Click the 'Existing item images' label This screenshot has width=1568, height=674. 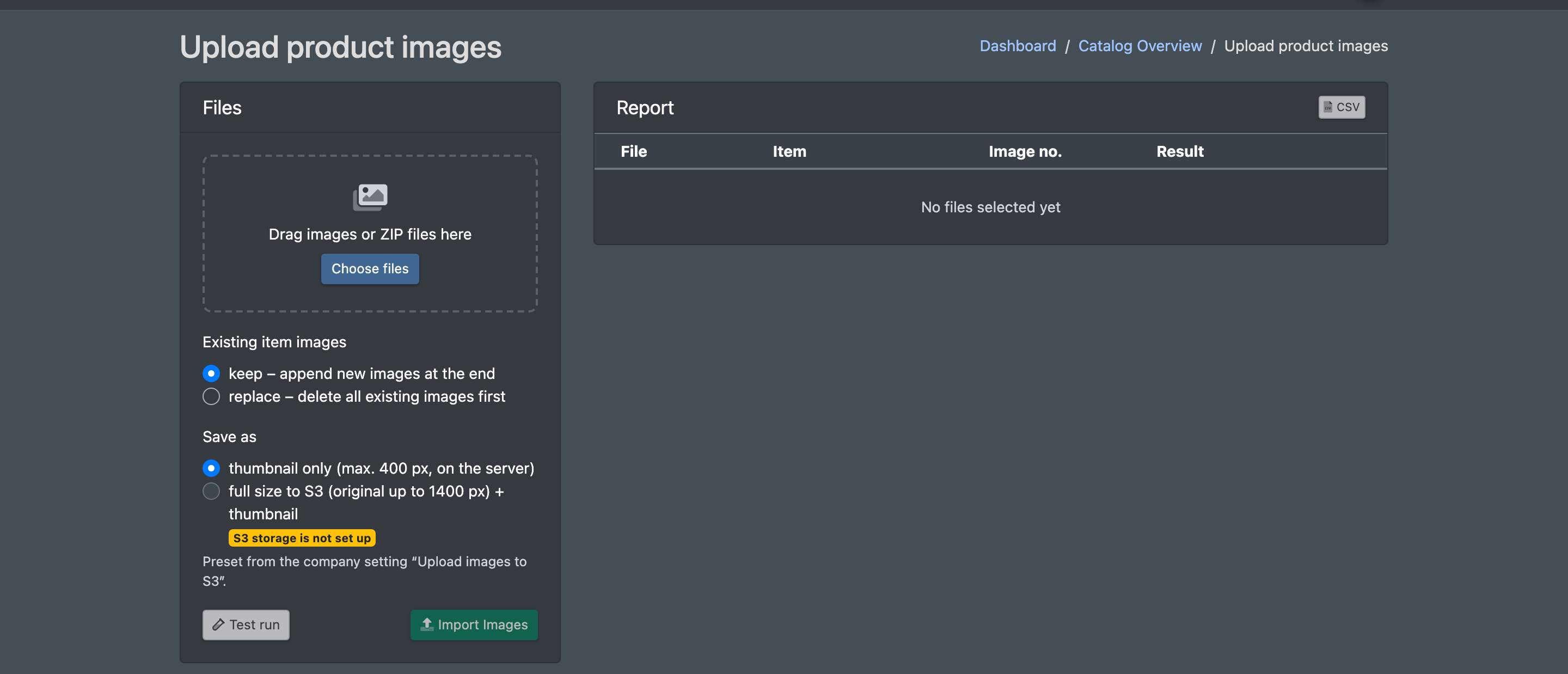[x=274, y=342]
